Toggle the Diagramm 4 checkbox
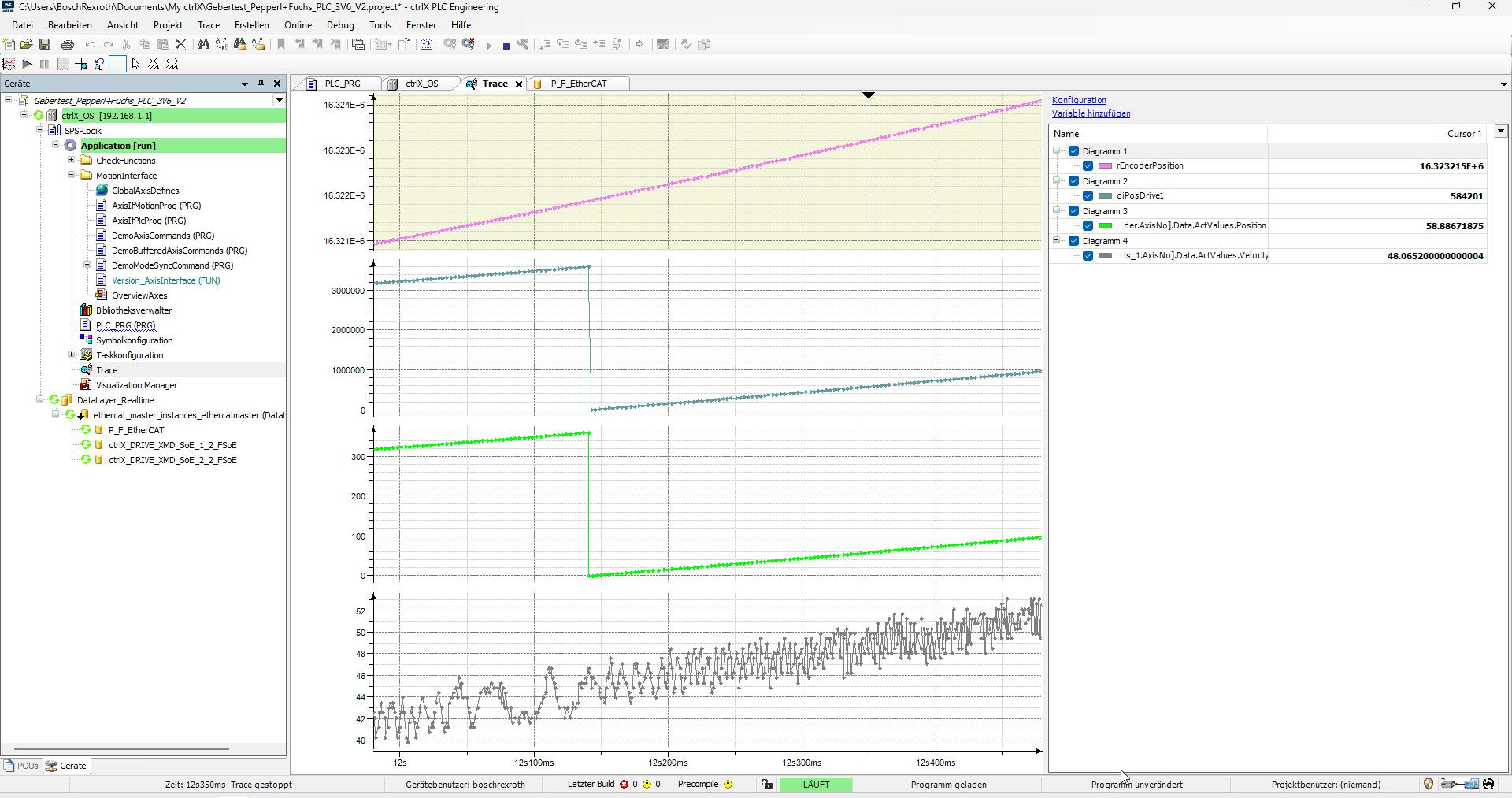The height and width of the screenshot is (798, 1512). click(1073, 241)
